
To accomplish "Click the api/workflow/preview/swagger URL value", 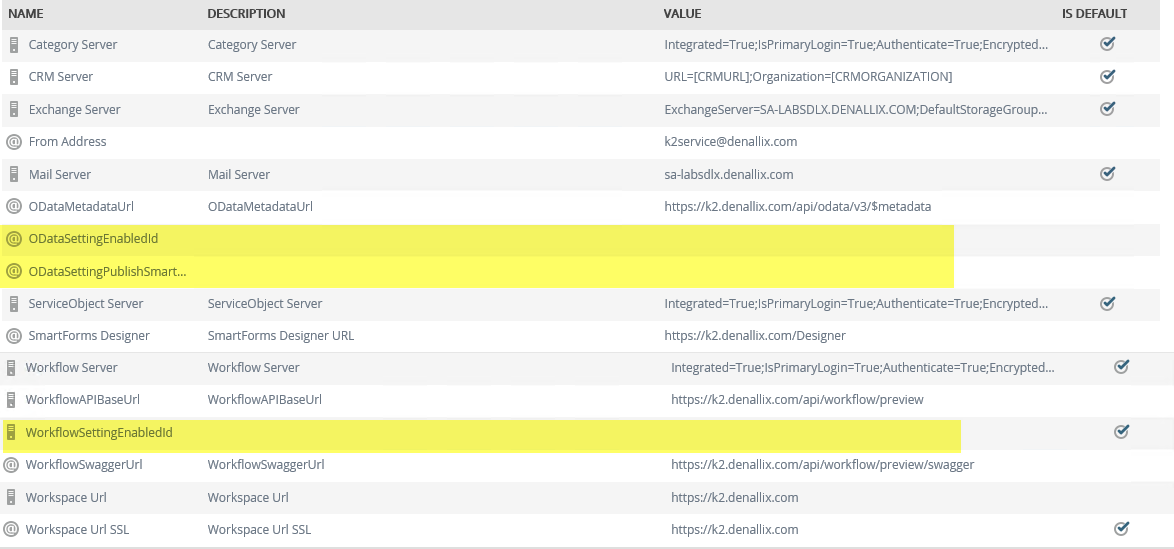I will [822, 465].
